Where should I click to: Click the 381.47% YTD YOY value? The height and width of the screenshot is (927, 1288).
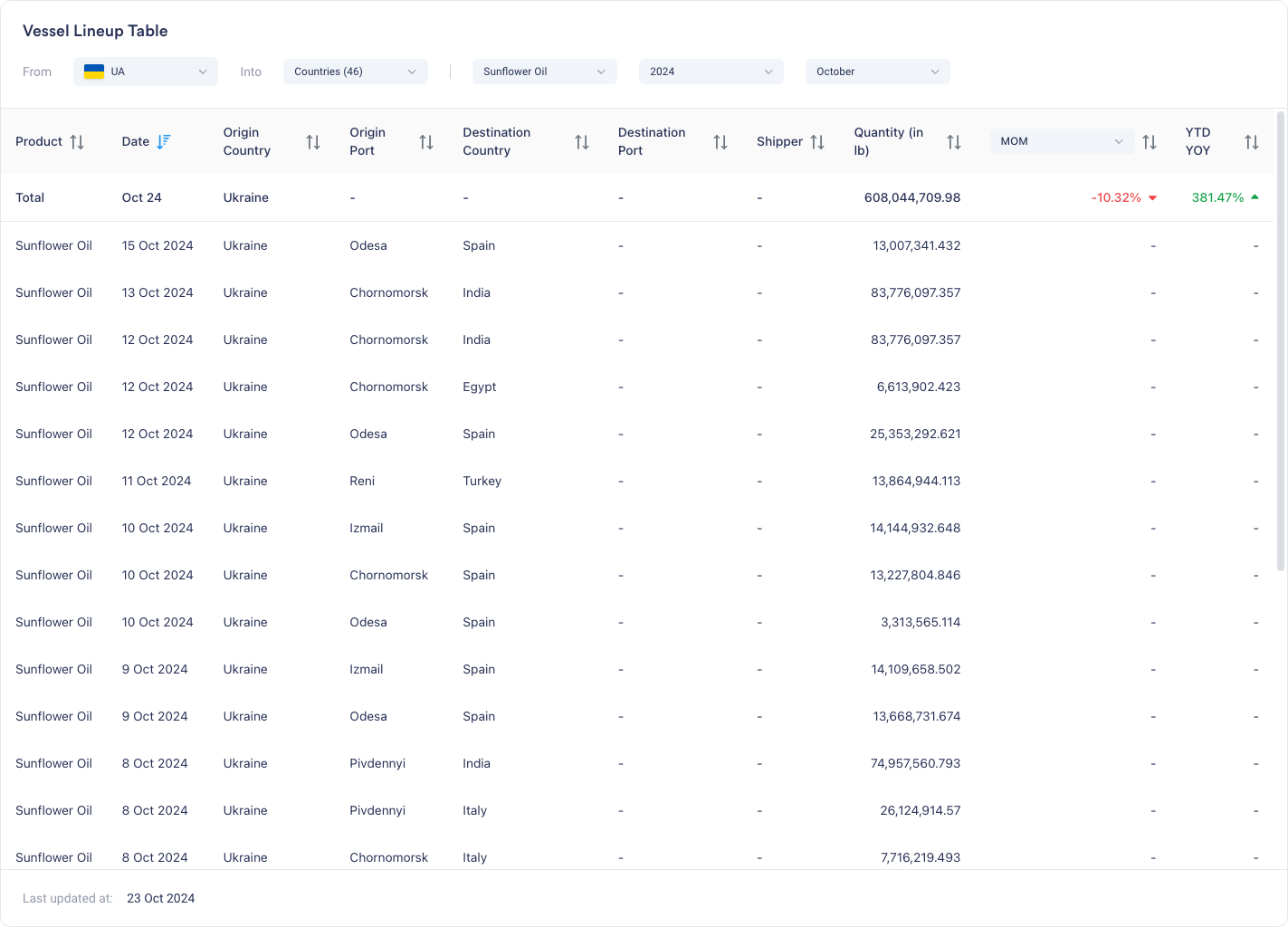click(1217, 197)
